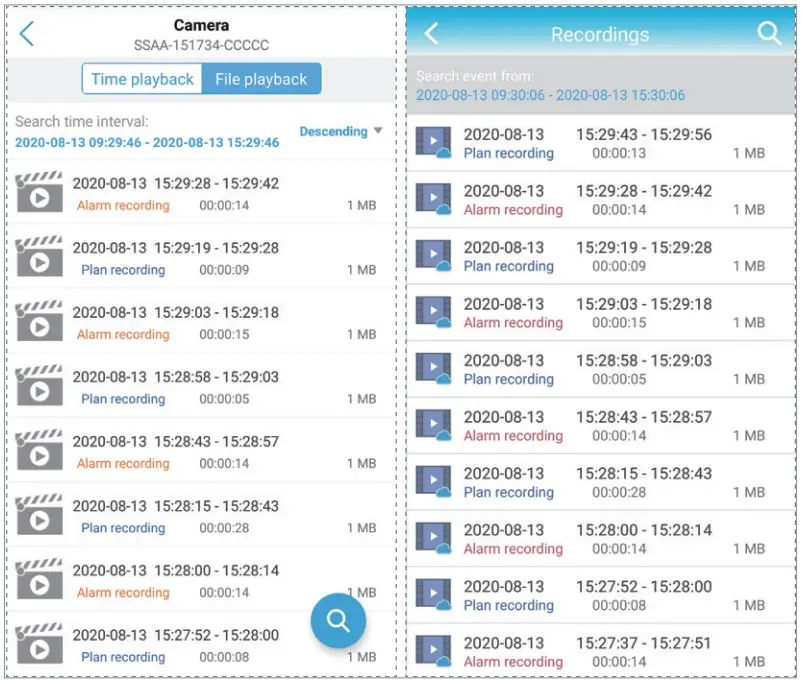Select Recordings row time 15:28:58 - 15:29:03
Image resolution: width=801 pixels, height=681 pixels.
coord(644,361)
